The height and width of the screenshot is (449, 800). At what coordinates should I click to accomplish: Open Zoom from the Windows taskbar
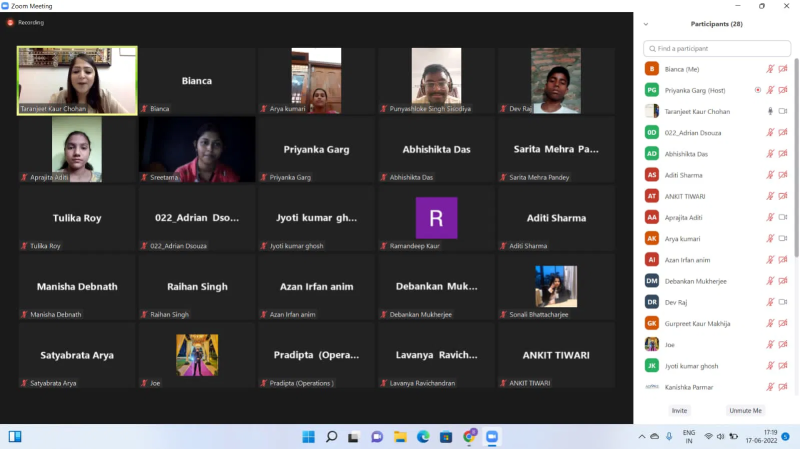click(491, 437)
